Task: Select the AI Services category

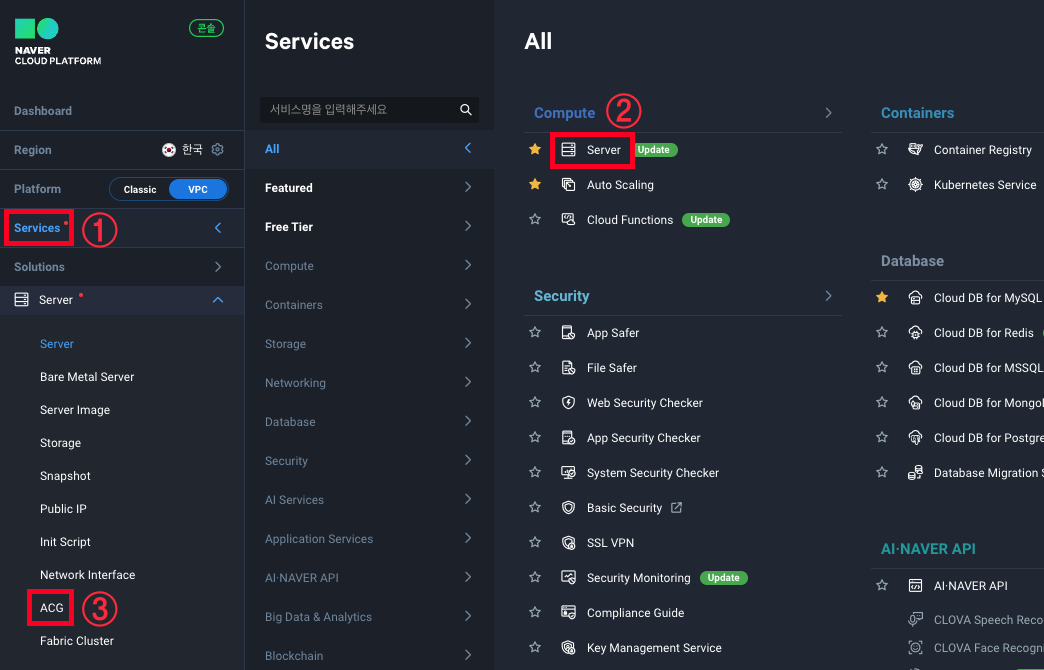Action: pos(370,500)
